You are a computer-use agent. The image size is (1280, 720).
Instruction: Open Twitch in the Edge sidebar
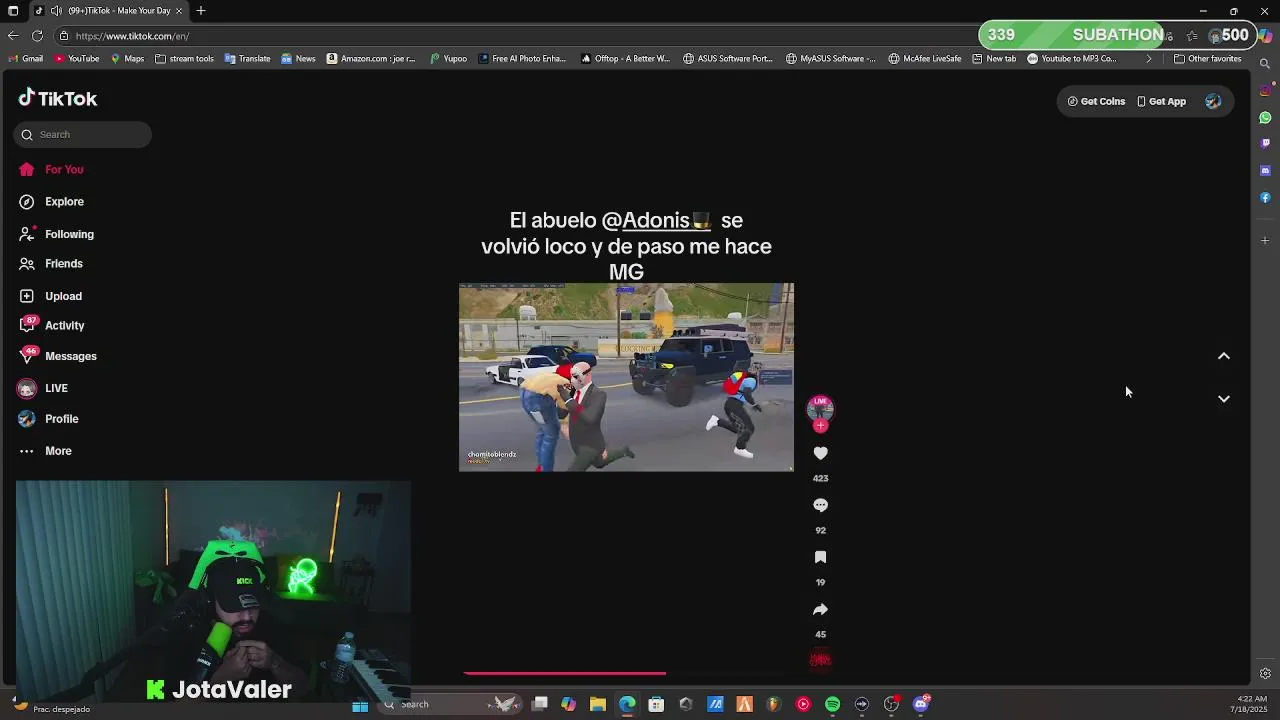click(1265, 144)
